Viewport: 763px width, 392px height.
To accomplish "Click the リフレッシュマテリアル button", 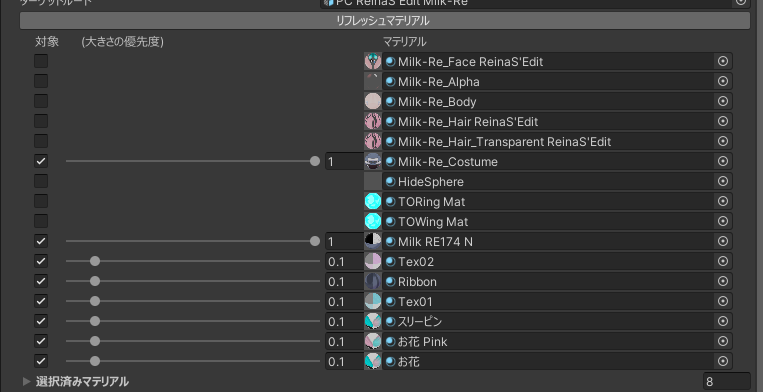I will tap(384, 21).
